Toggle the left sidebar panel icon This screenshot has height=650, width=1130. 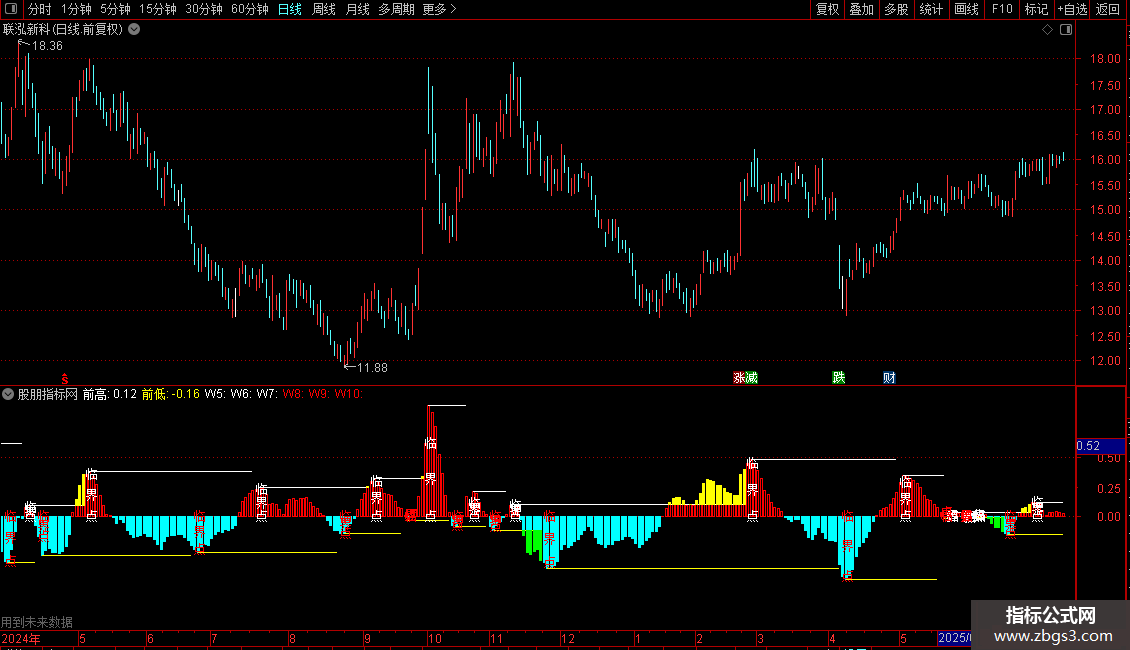pos(11,9)
